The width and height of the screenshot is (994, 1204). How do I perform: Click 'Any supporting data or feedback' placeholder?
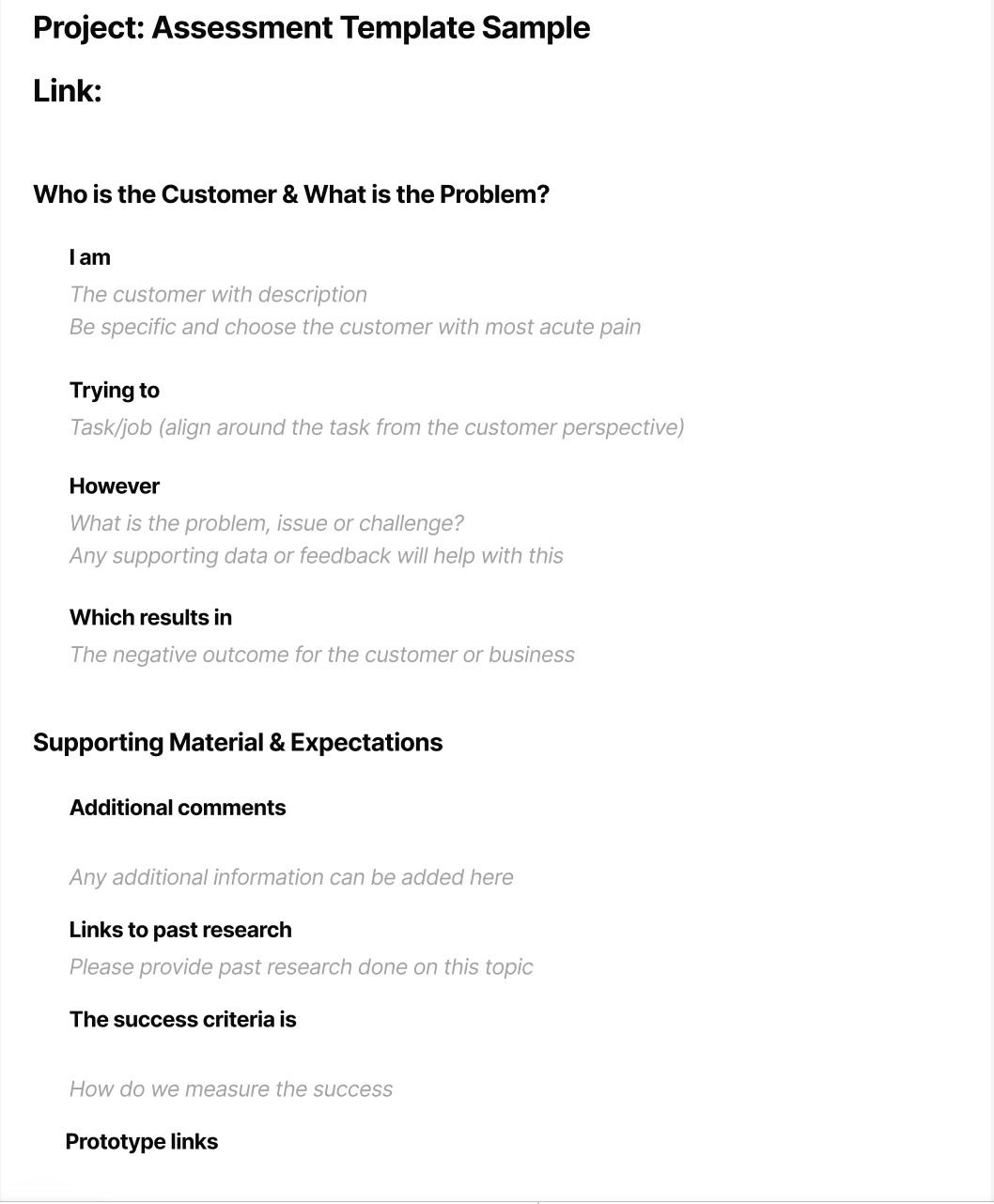coord(317,556)
